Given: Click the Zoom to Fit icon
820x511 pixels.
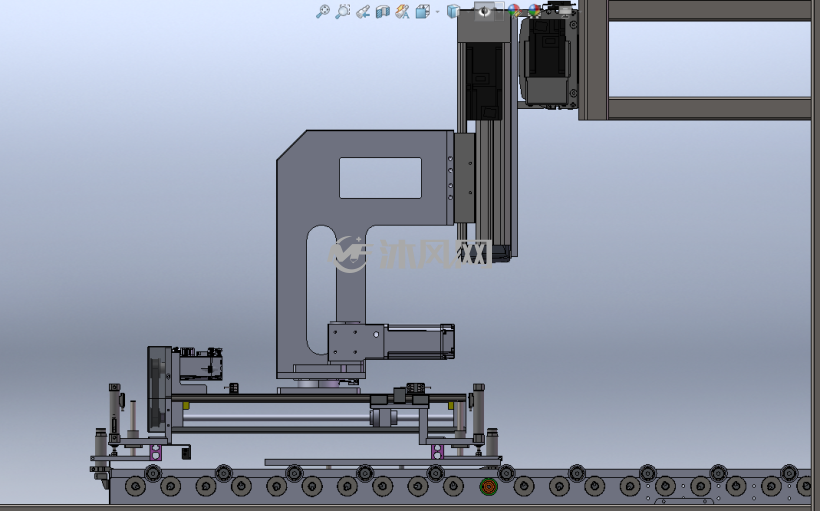Looking at the screenshot, I should pos(323,12).
